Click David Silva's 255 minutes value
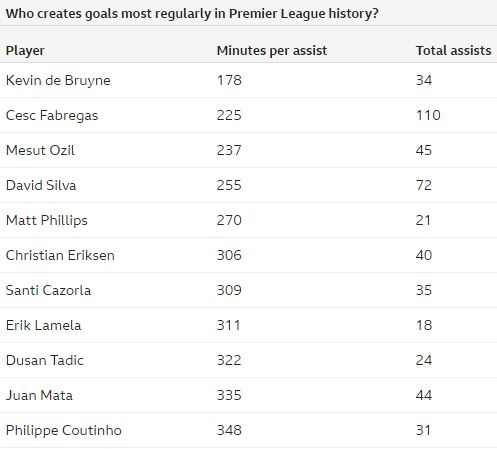 (229, 185)
